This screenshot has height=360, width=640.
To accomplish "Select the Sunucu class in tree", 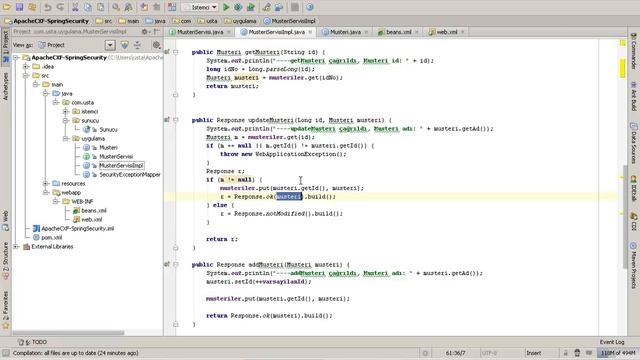I will point(108,129).
